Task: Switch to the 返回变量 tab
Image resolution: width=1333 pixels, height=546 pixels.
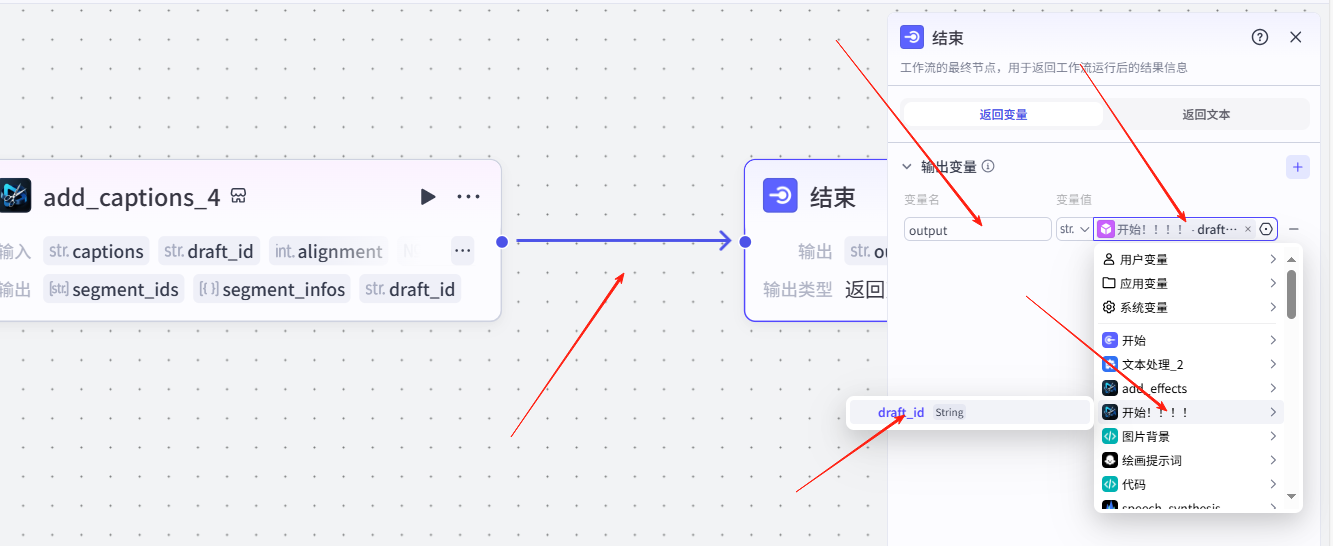Action: coord(1003,114)
